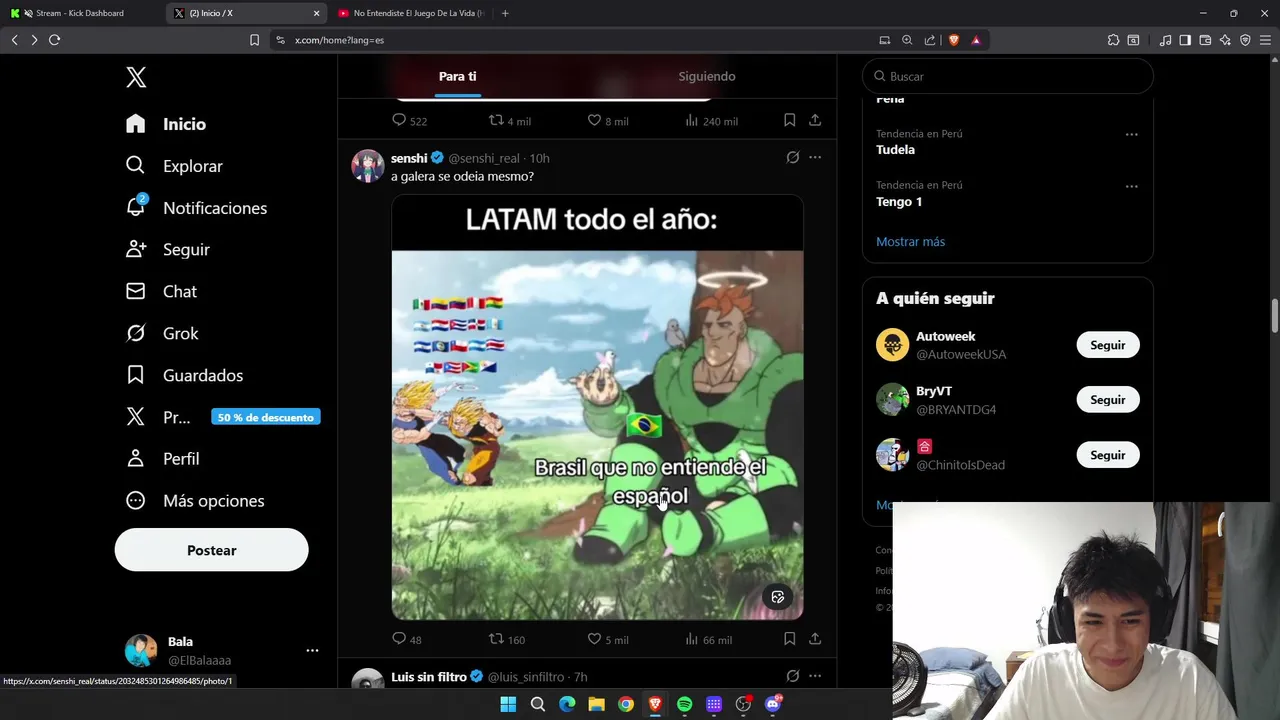Switch to Stream - Kick Dashboard browser tab
Image resolution: width=1280 pixels, height=720 pixels.
point(80,13)
